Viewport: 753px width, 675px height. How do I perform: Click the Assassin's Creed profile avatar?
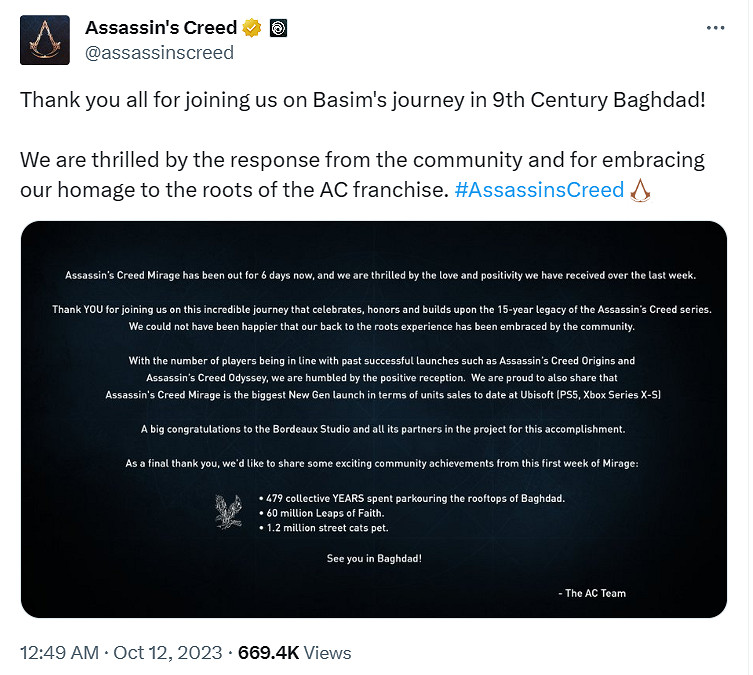[x=45, y=40]
